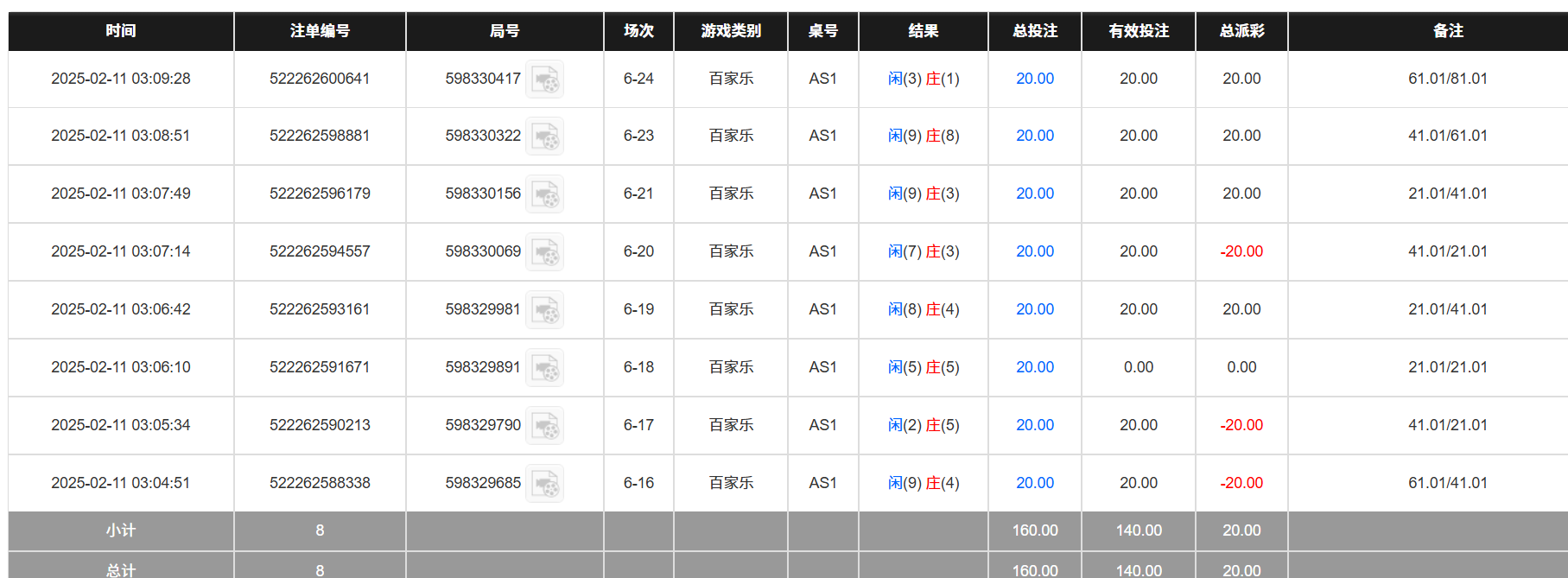Image resolution: width=1568 pixels, height=578 pixels.
Task: Select the 闲(9) 庄(3) result in row 6-21
Action: 923,194
